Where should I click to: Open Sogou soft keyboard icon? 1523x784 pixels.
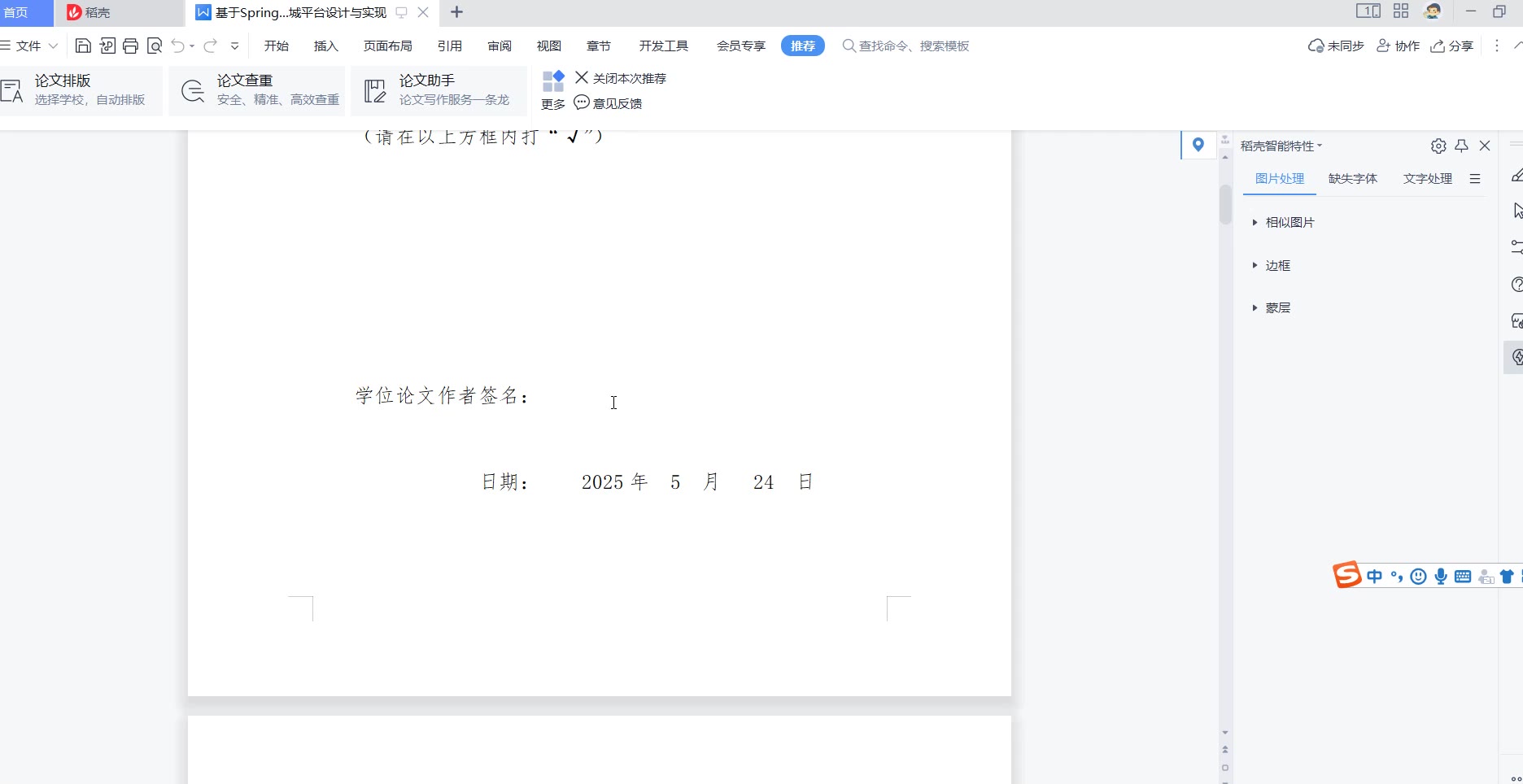coord(1463,577)
